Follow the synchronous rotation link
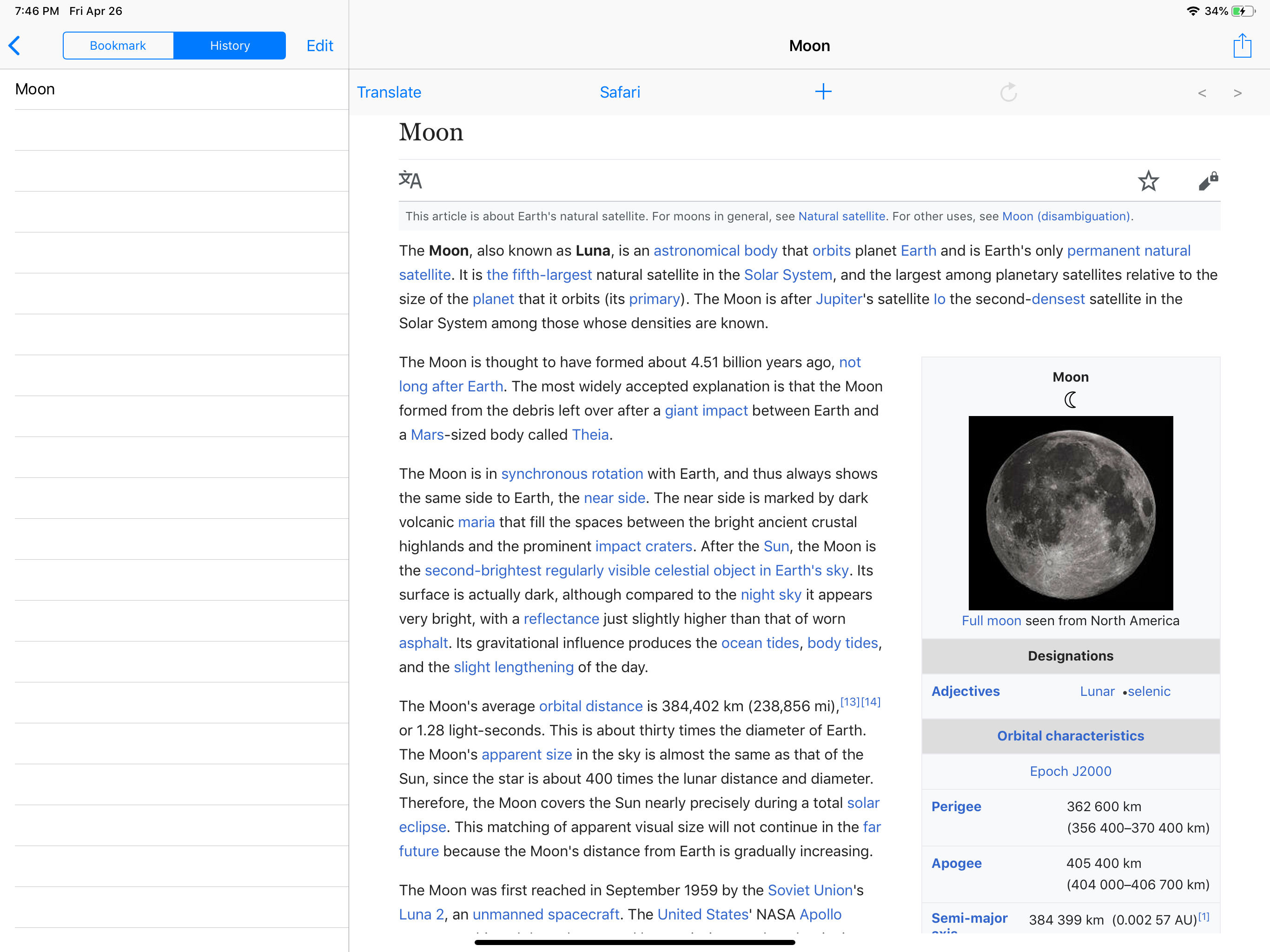Viewport: 1270px width, 952px height. click(572, 474)
